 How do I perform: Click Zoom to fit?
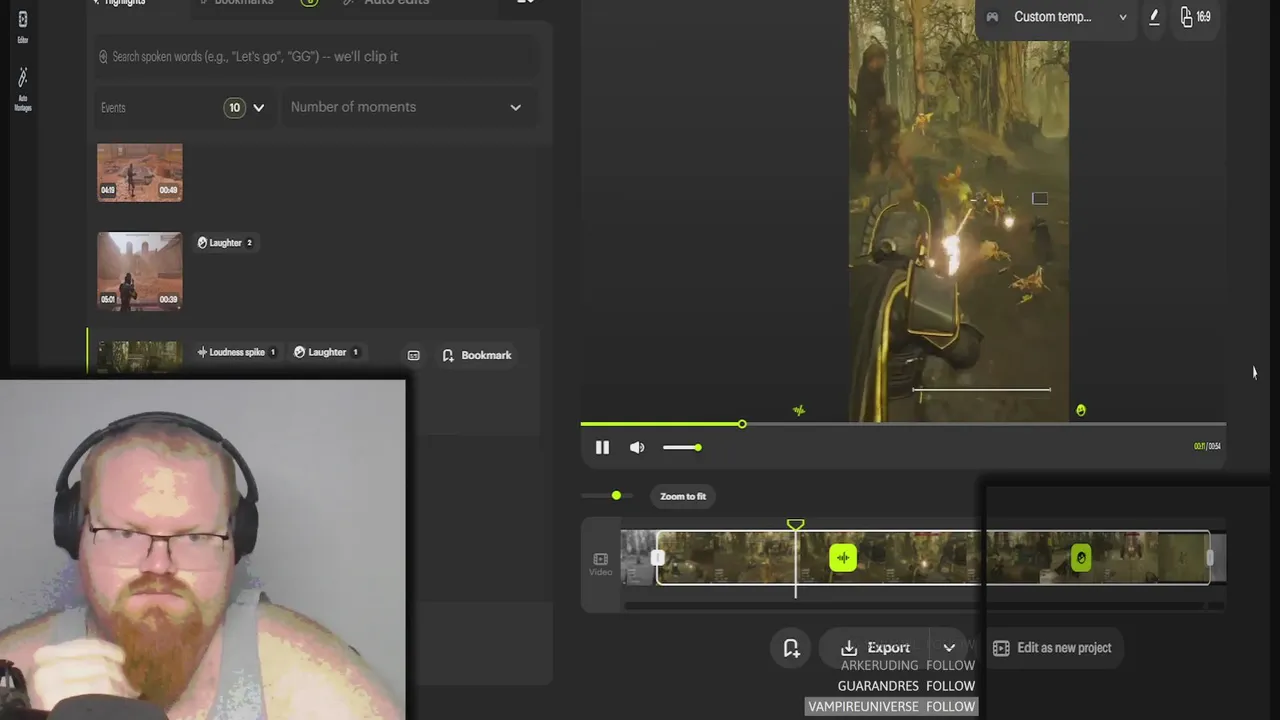pyautogui.click(x=683, y=496)
